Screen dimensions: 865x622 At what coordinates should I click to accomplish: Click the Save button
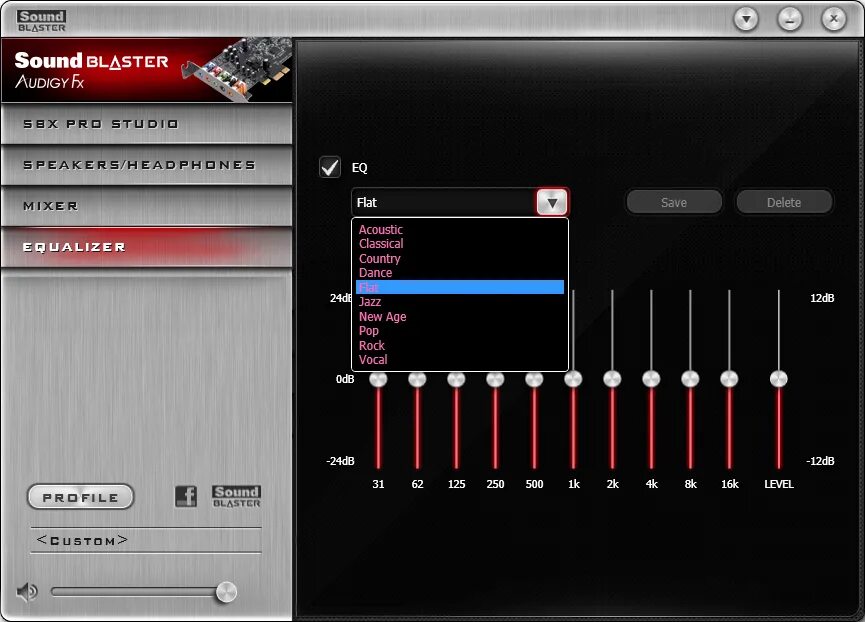674,202
